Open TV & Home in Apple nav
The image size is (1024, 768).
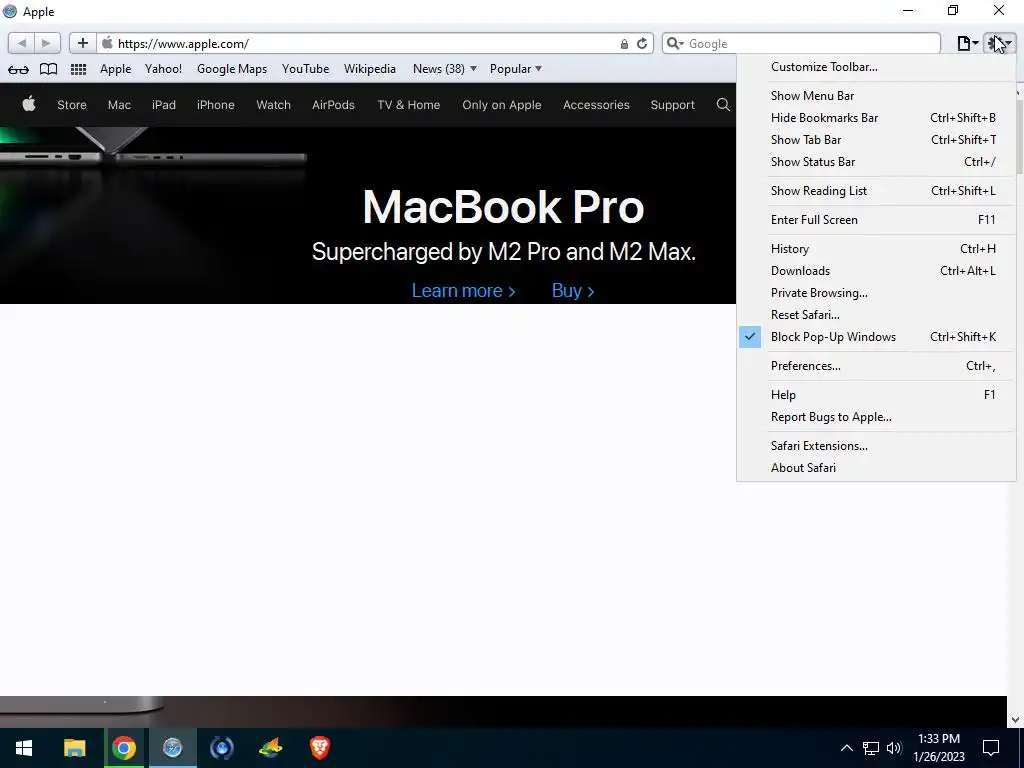pyautogui.click(x=409, y=104)
